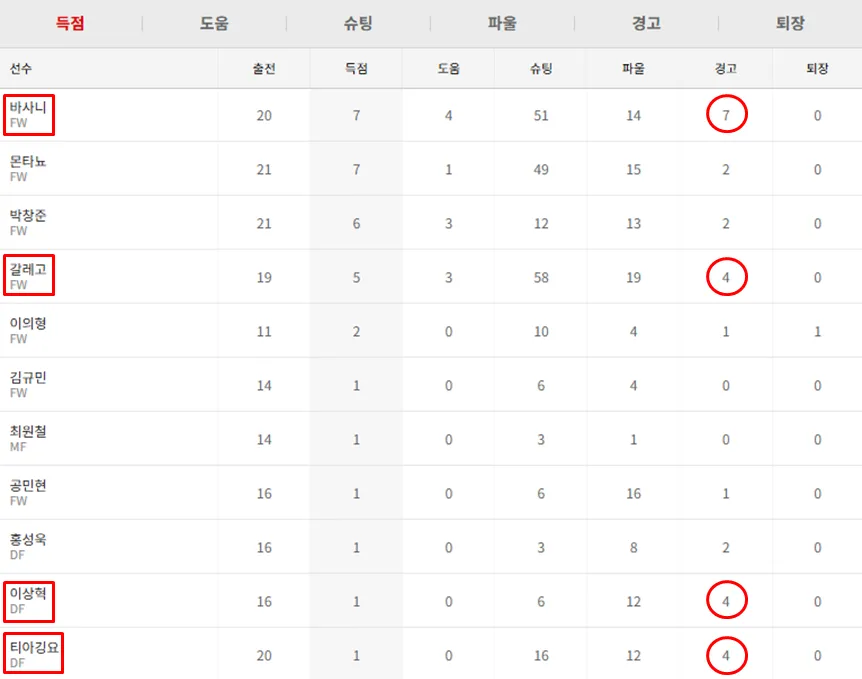
Task: Open the 경고 tab at top
Action: (x=646, y=24)
